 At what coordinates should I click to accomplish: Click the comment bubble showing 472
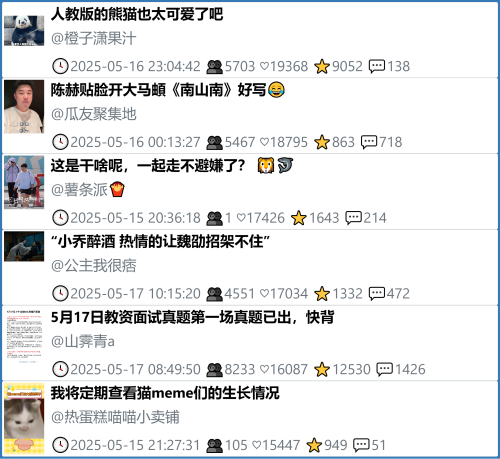[x=377, y=294]
